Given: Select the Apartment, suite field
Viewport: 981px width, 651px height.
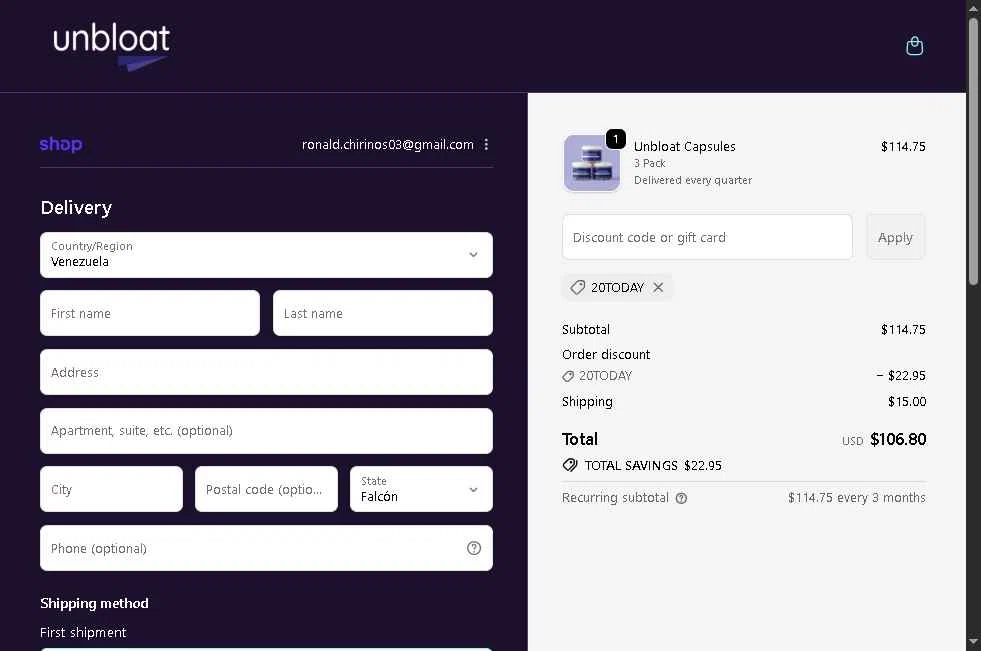Looking at the screenshot, I should [x=267, y=431].
